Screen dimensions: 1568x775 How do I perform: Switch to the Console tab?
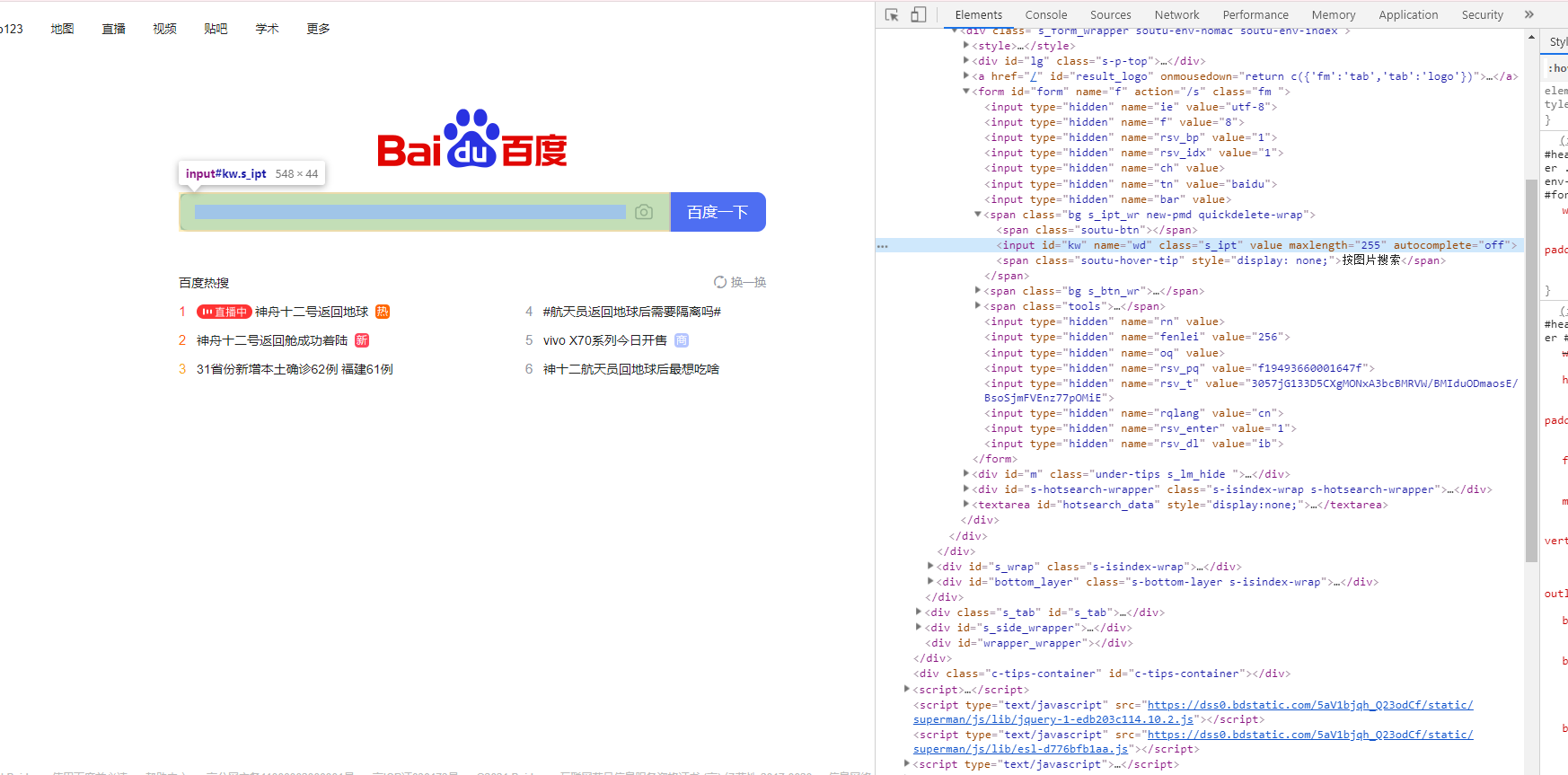coord(1046,14)
